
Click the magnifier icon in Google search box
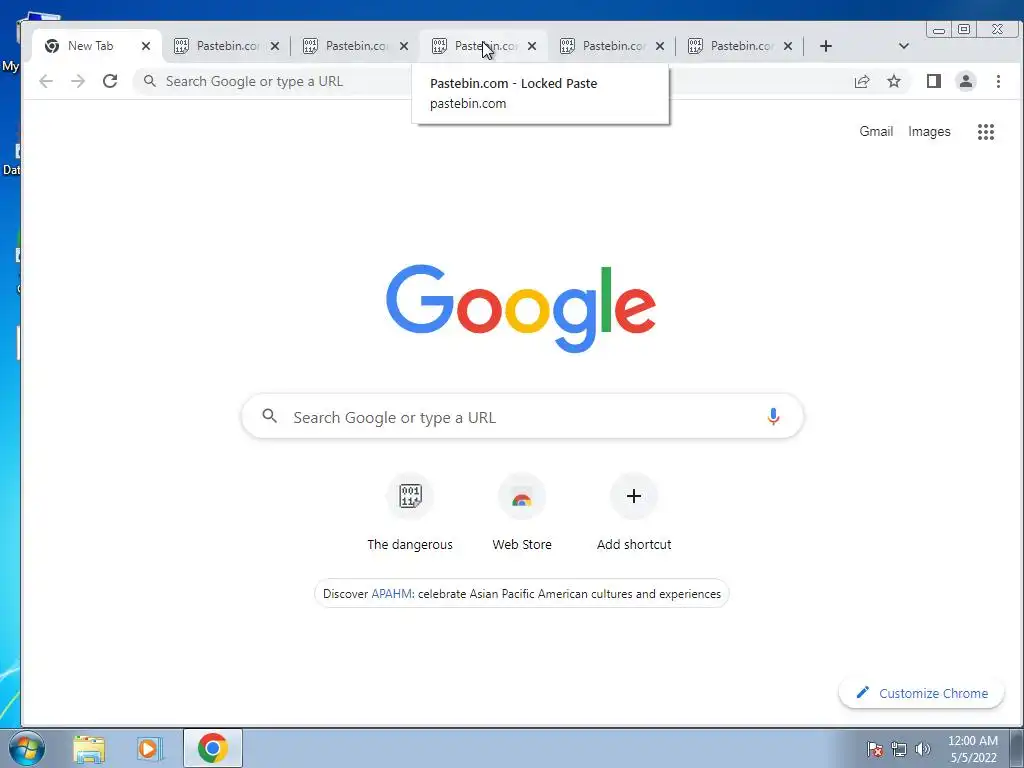pos(269,416)
